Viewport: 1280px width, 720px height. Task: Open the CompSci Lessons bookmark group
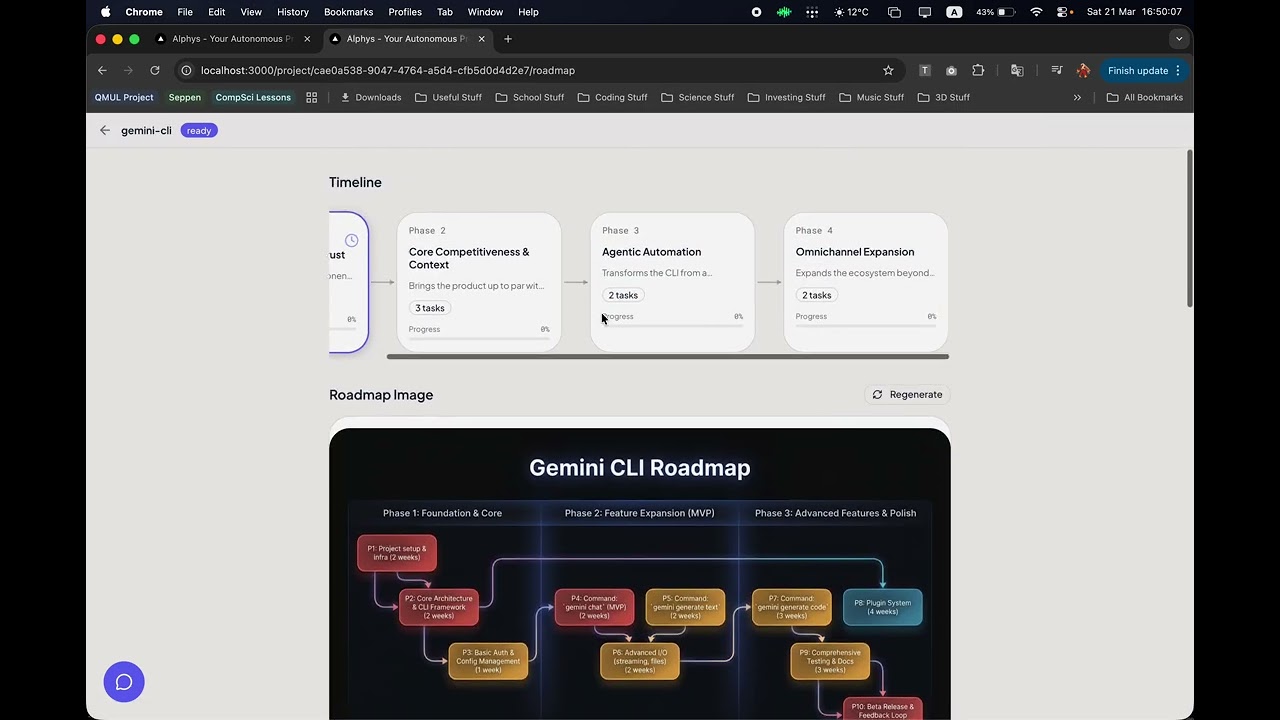tap(253, 97)
